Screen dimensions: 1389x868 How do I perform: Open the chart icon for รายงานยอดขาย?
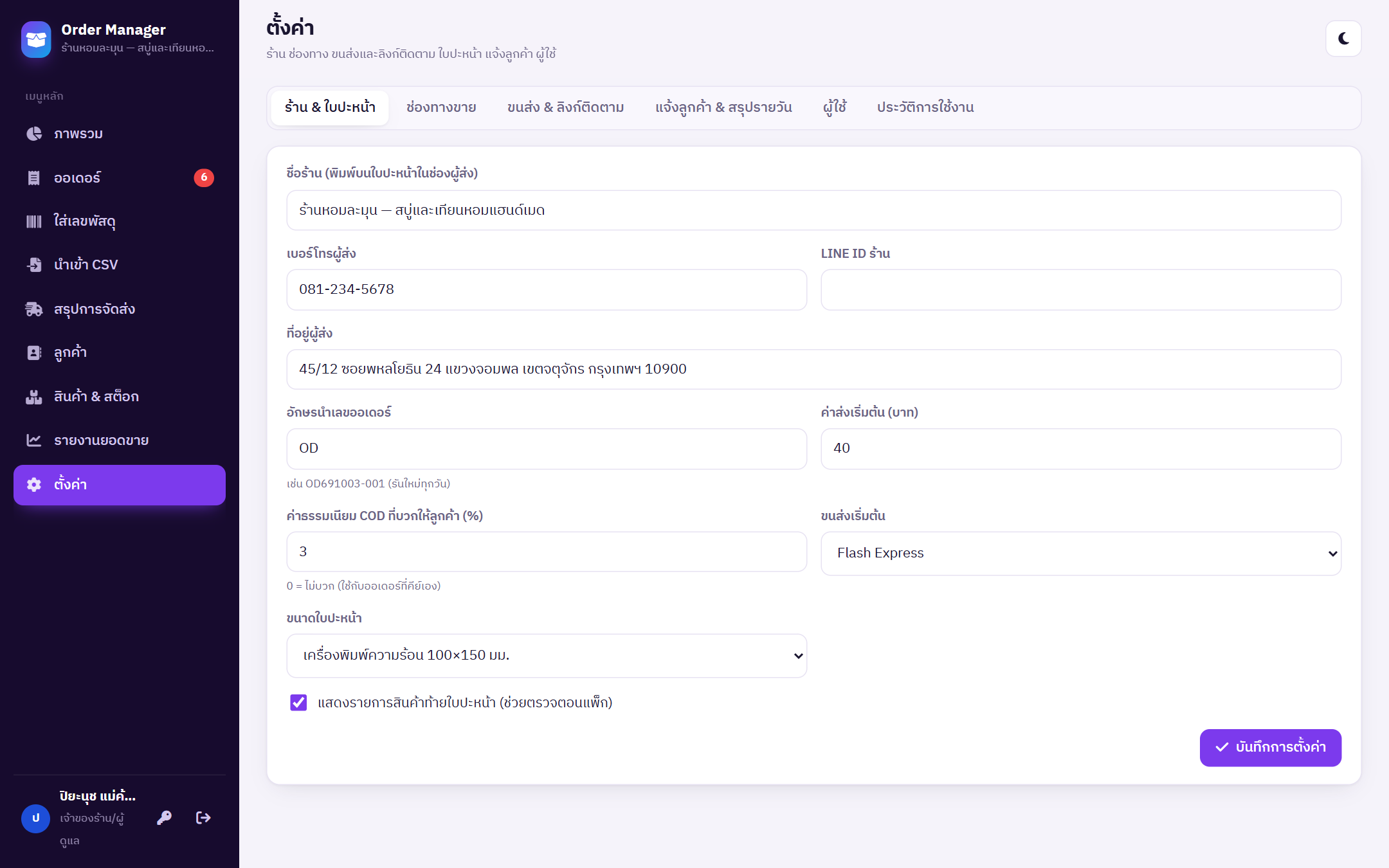(34, 440)
